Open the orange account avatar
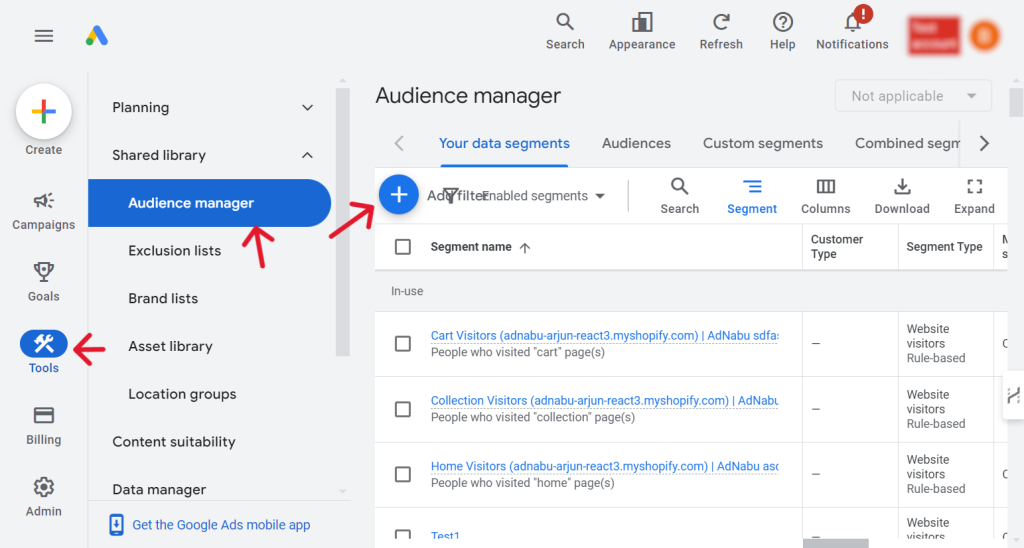Image resolution: width=1024 pixels, height=548 pixels. coord(985,35)
